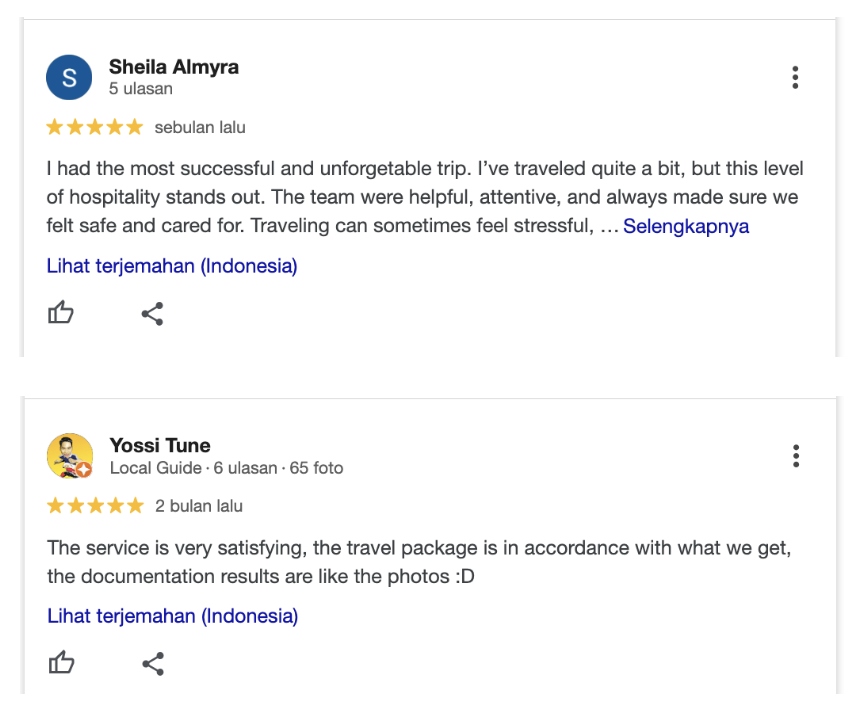Click the 'sebulan lalu' timestamp
The height and width of the screenshot is (726, 858).
point(200,127)
